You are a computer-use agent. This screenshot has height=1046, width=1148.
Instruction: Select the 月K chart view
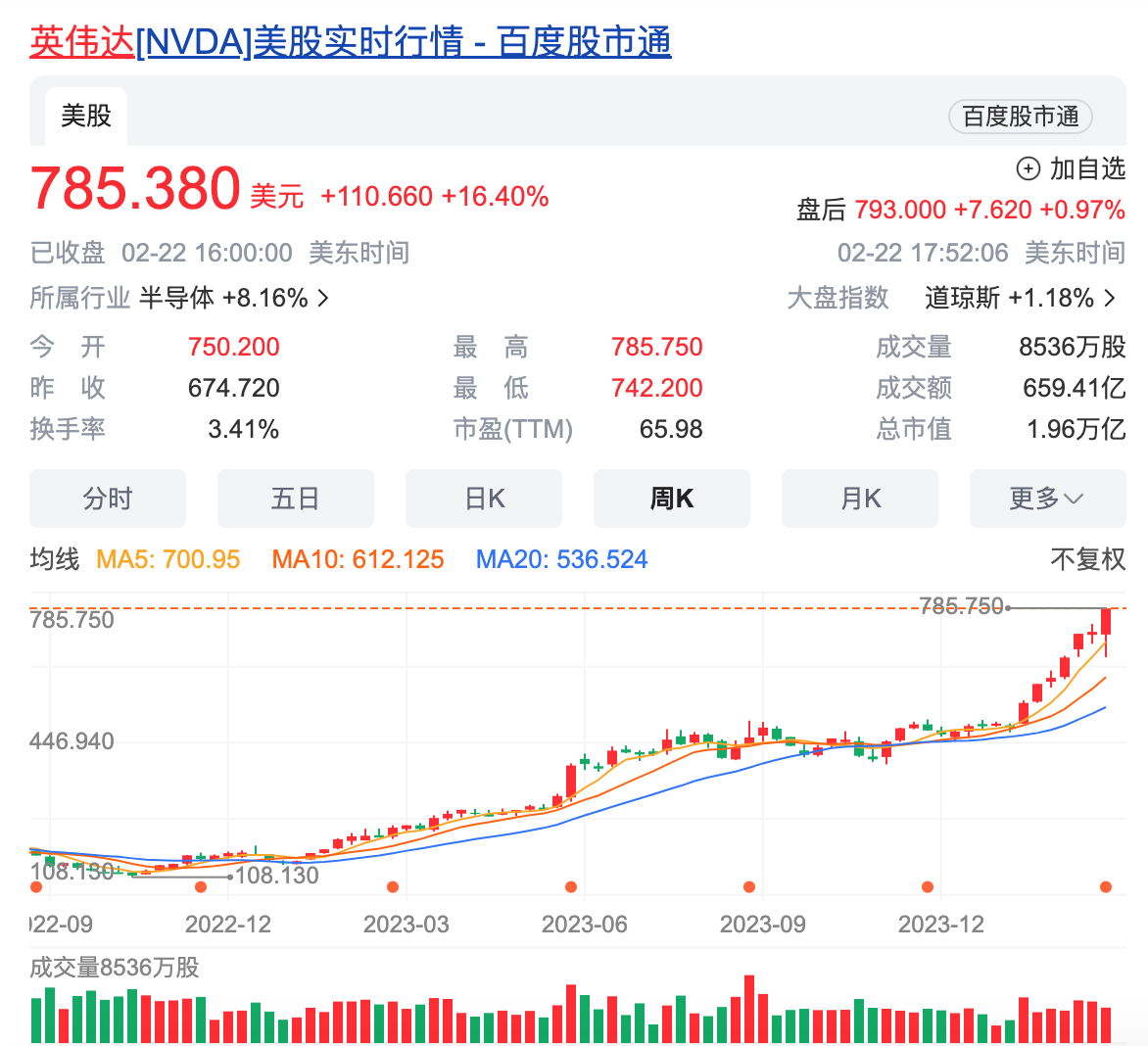tap(860, 499)
